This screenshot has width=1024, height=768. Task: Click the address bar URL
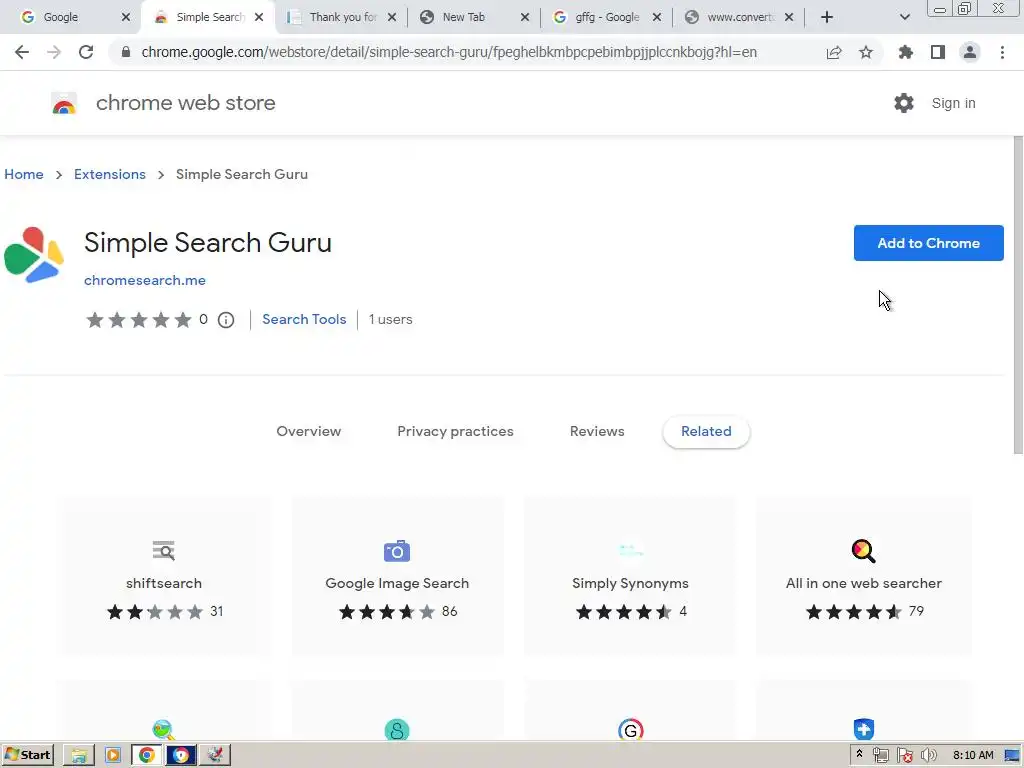pyautogui.click(x=449, y=52)
